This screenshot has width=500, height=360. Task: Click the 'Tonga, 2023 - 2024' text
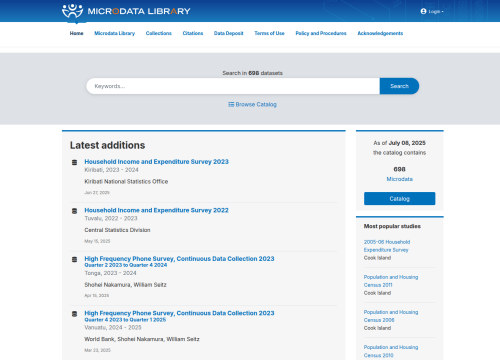click(110, 273)
